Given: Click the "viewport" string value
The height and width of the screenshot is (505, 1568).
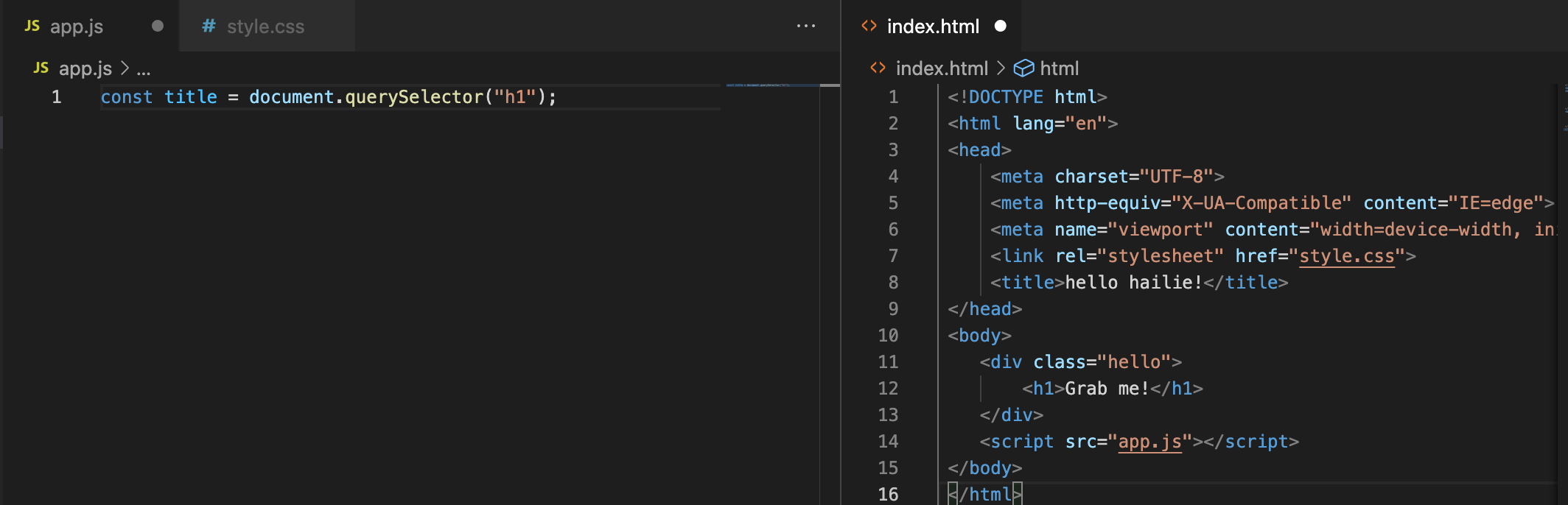Looking at the screenshot, I should pyautogui.click(x=1161, y=230).
